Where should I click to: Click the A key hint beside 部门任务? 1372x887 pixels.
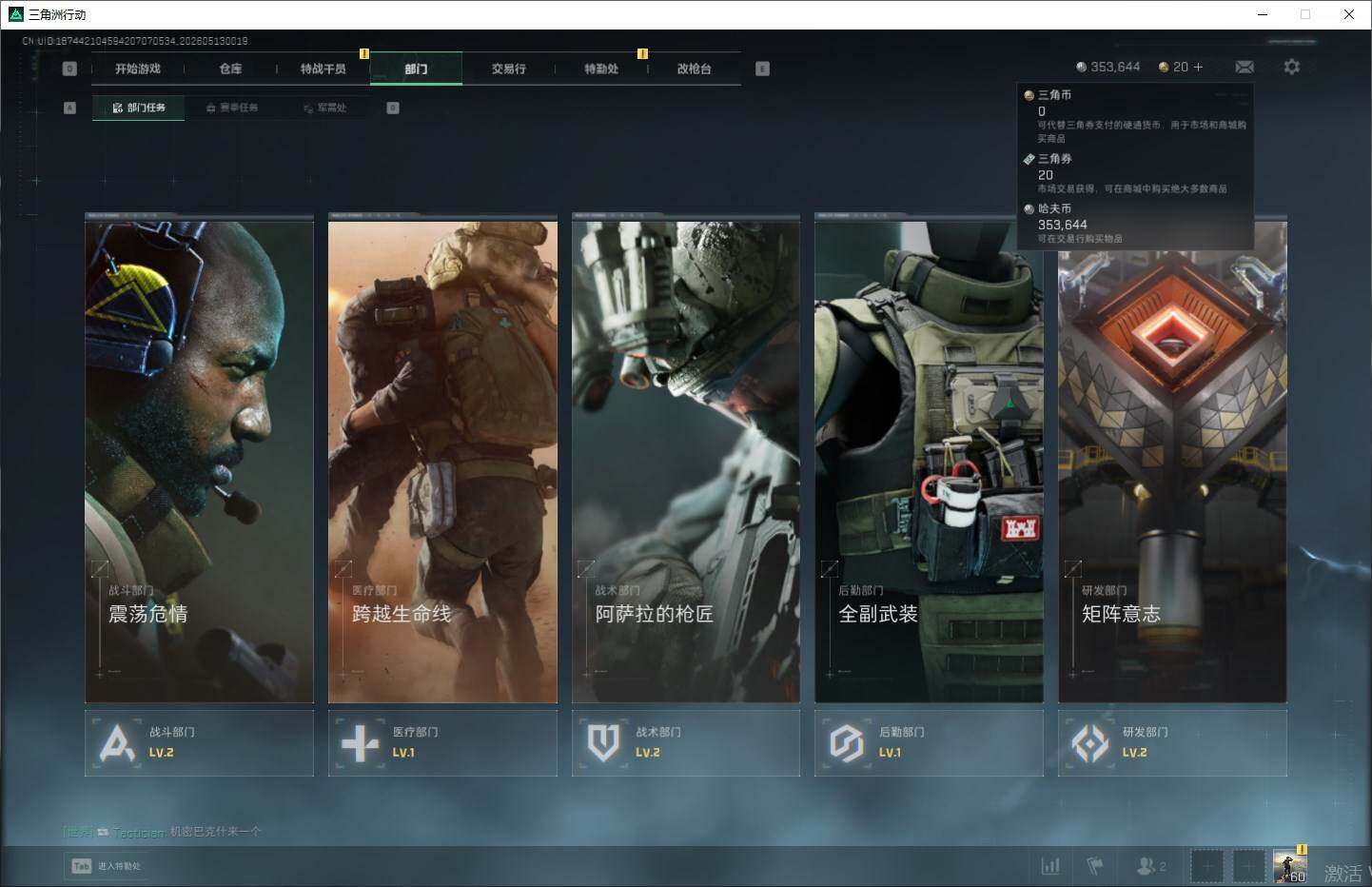click(x=69, y=108)
